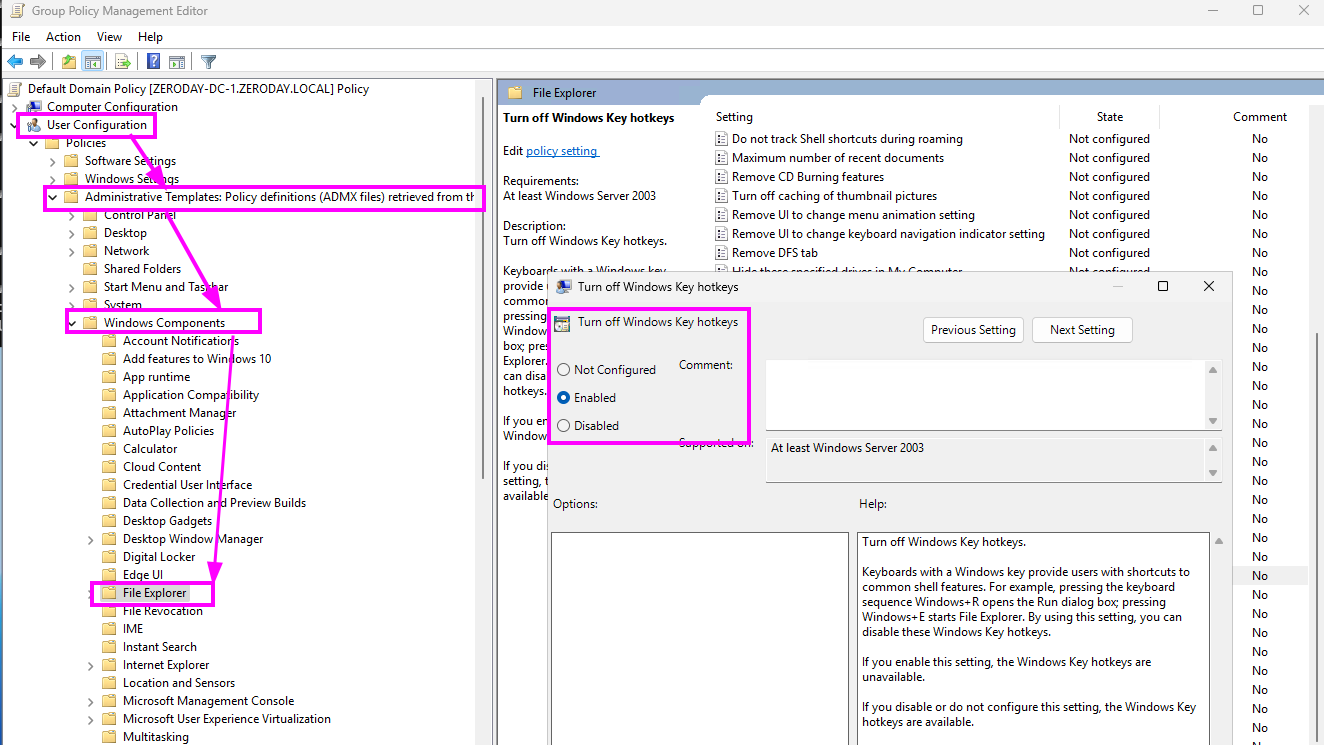Expand the Computer Configuration node
The image size is (1324, 745).
point(14,107)
